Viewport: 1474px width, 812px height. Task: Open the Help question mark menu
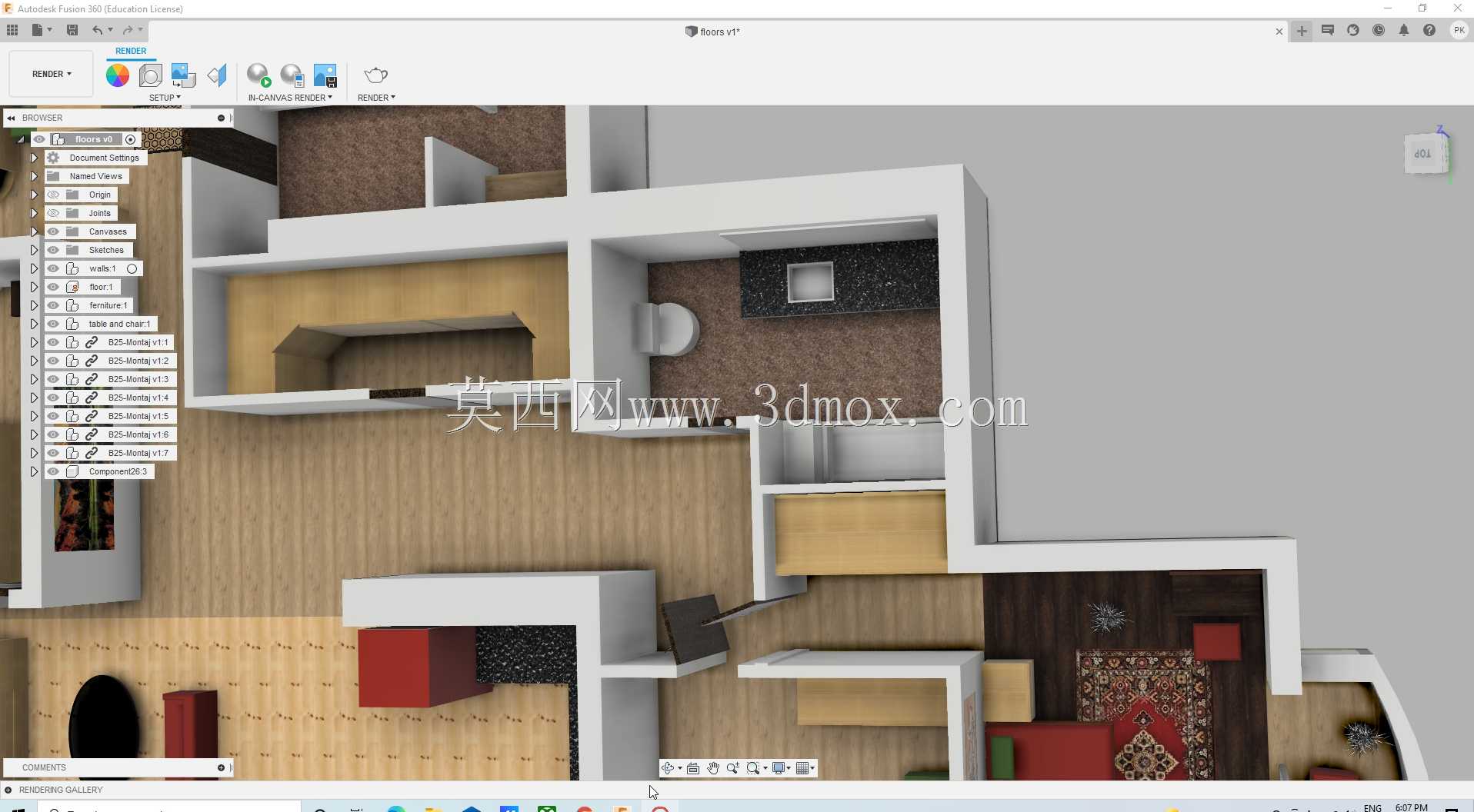coord(1429,31)
